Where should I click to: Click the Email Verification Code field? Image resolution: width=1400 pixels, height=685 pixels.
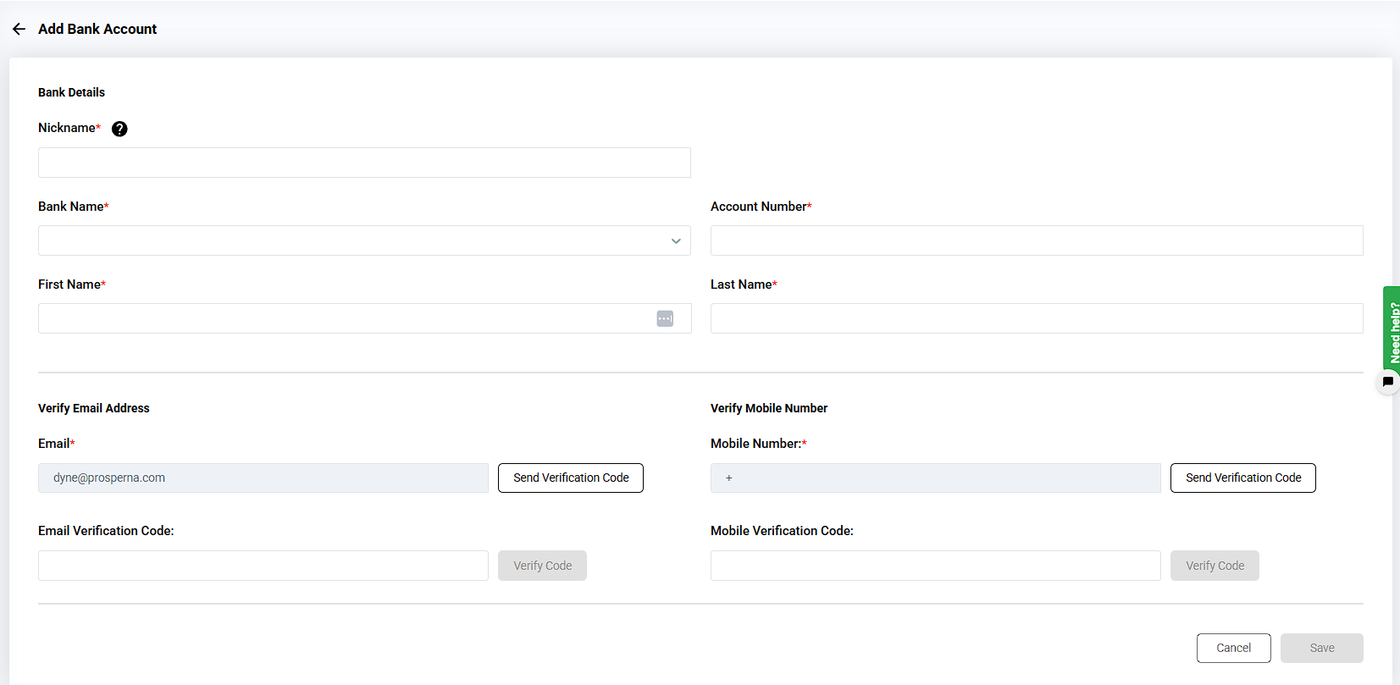(263, 566)
